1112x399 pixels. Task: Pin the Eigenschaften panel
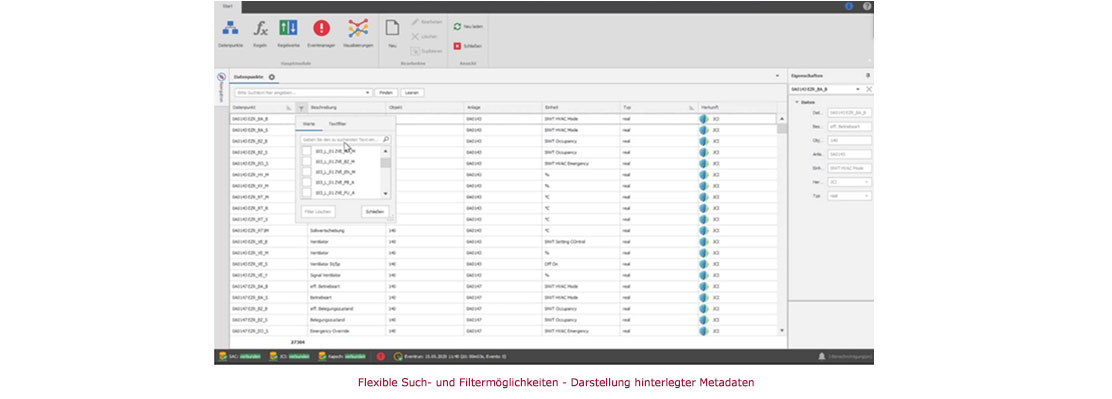868,75
